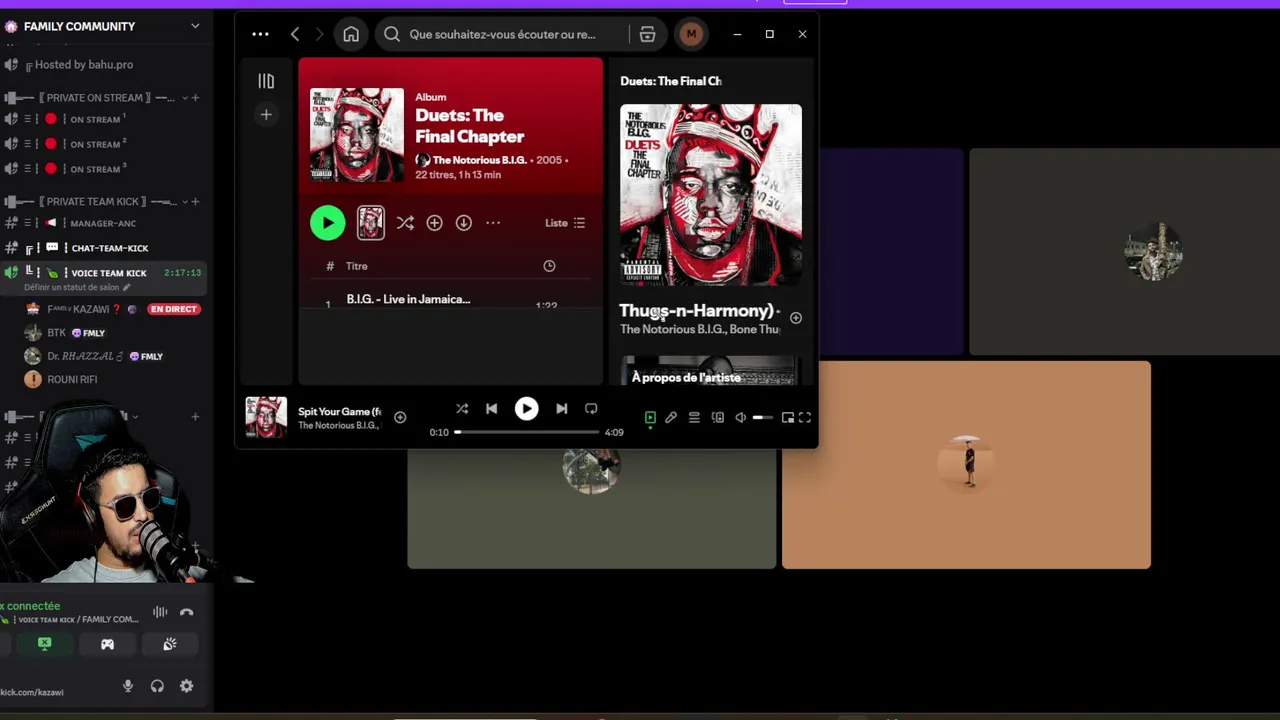Open album more options ellipsis
This screenshot has height=720, width=1280.
[493, 223]
